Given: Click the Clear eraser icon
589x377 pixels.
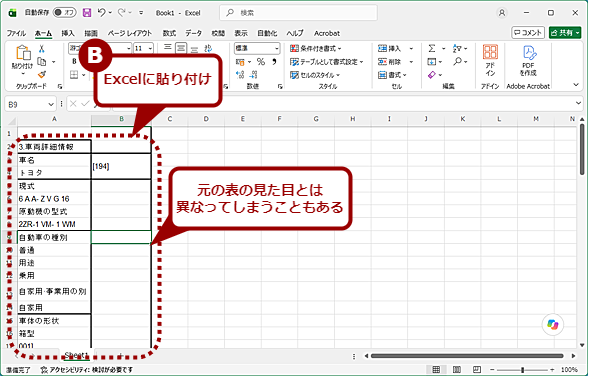Looking at the screenshot, I should tap(432, 75).
